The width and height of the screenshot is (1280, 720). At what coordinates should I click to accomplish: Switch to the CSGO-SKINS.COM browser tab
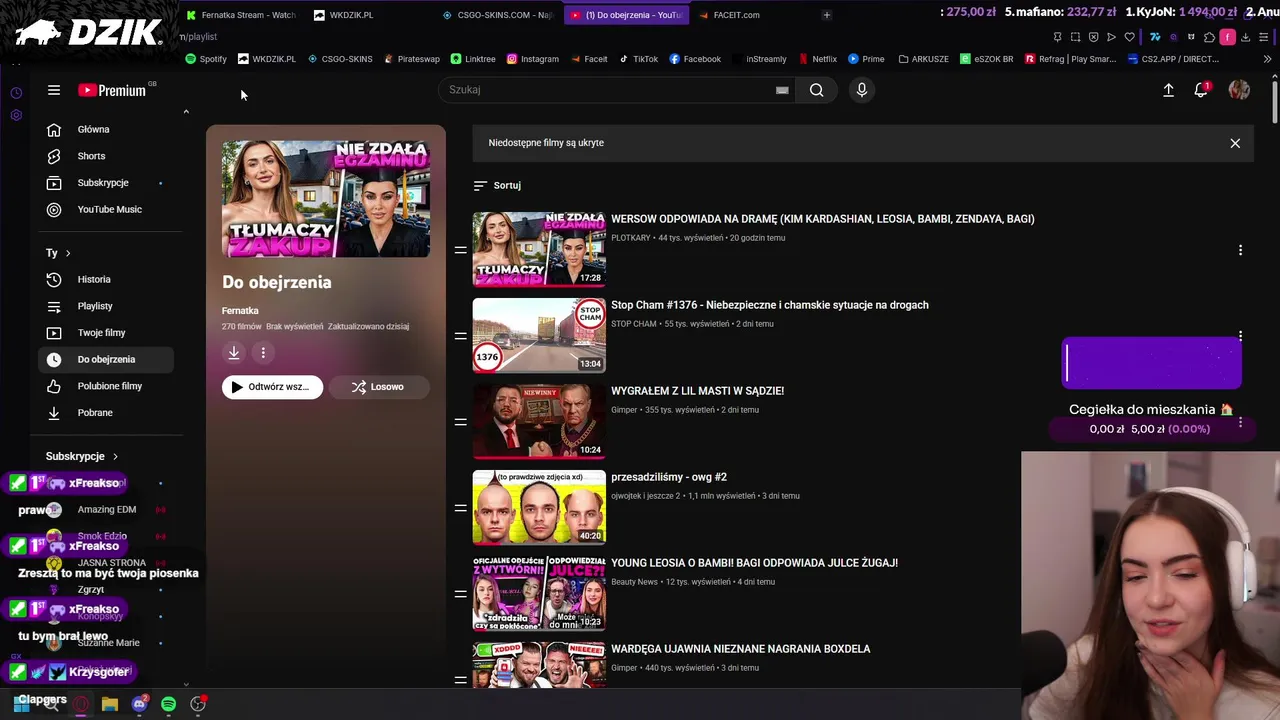tap(497, 15)
